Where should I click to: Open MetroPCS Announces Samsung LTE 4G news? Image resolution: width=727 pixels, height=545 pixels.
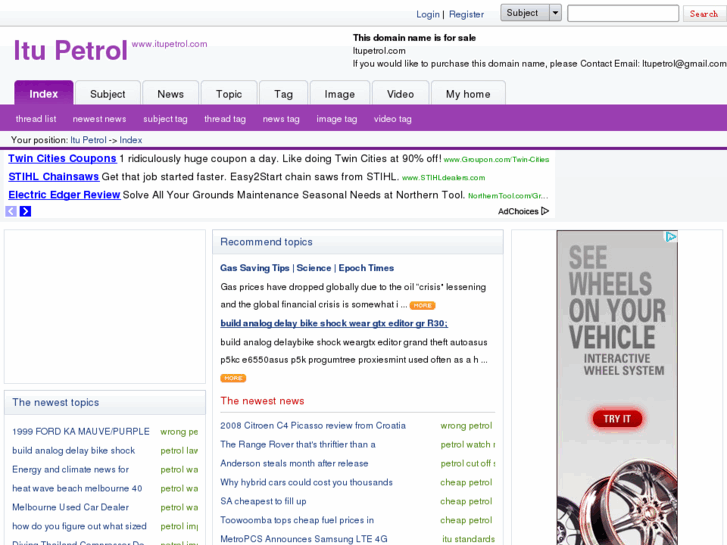pyautogui.click(x=304, y=539)
